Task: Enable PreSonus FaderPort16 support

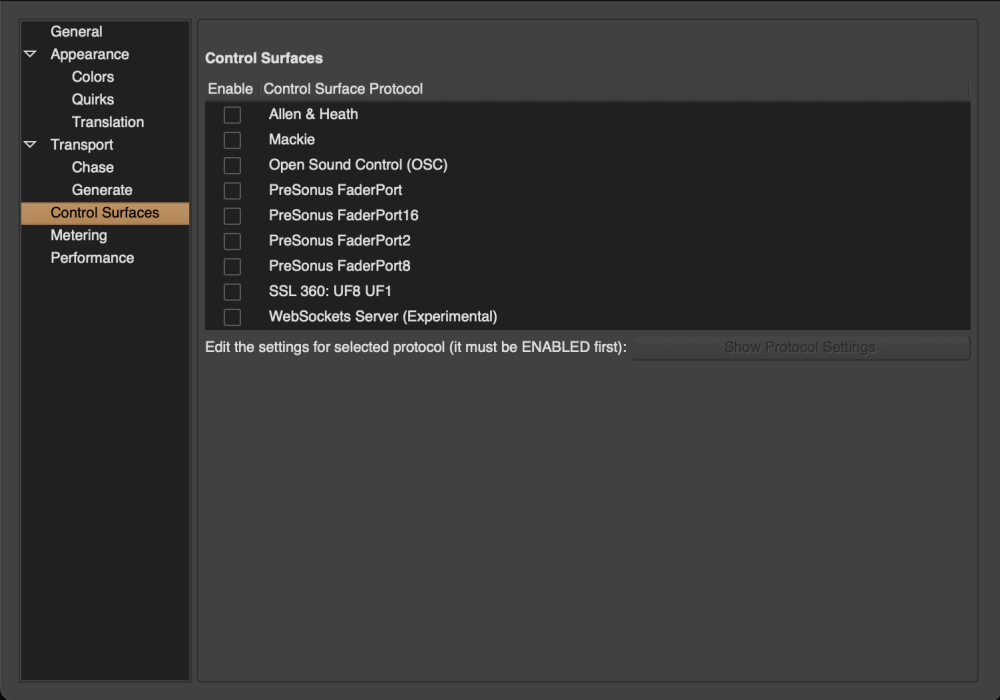Action: point(232,215)
